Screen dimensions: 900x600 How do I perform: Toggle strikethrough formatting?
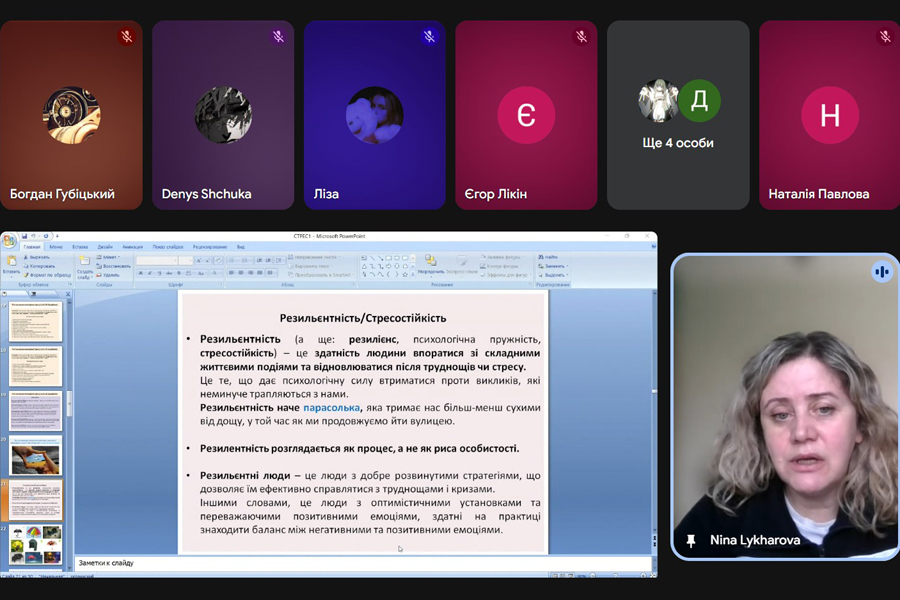pos(169,273)
